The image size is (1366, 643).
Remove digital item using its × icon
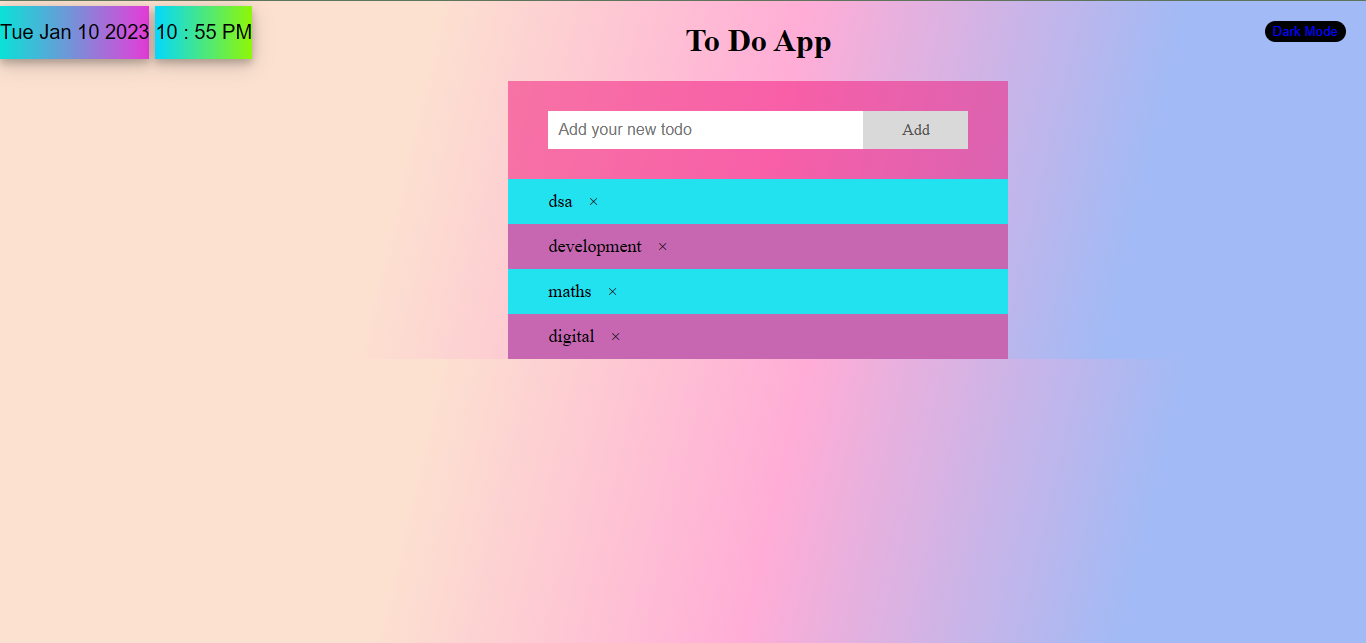pyautogui.click(x=615, y=337)
